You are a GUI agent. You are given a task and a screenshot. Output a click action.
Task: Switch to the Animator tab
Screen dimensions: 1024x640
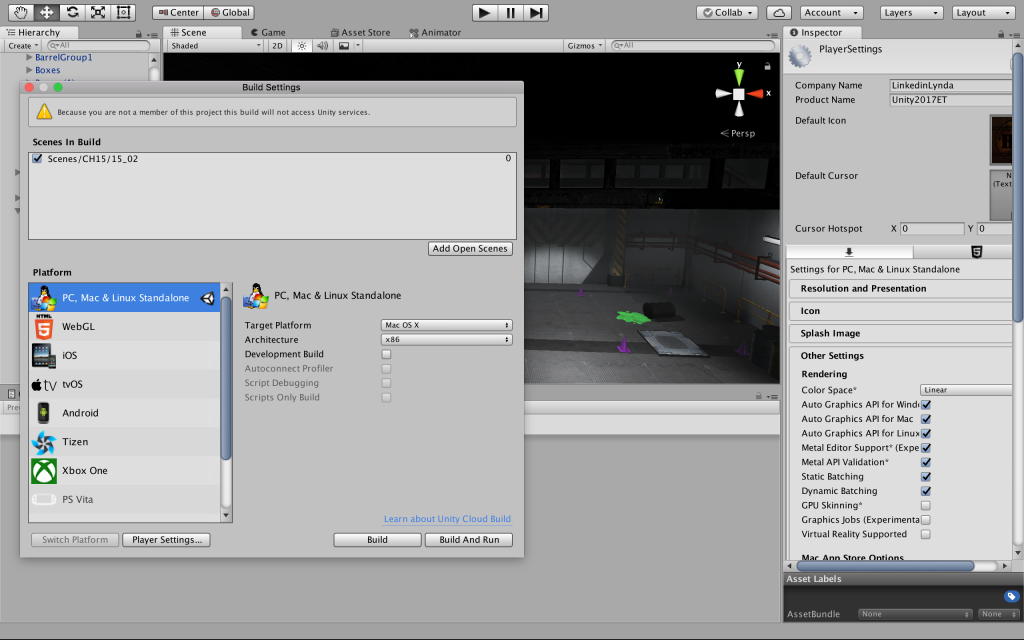point(435,33)
